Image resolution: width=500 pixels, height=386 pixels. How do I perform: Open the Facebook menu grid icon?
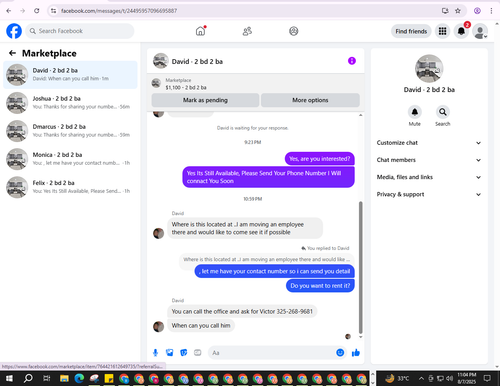(442, 31)
